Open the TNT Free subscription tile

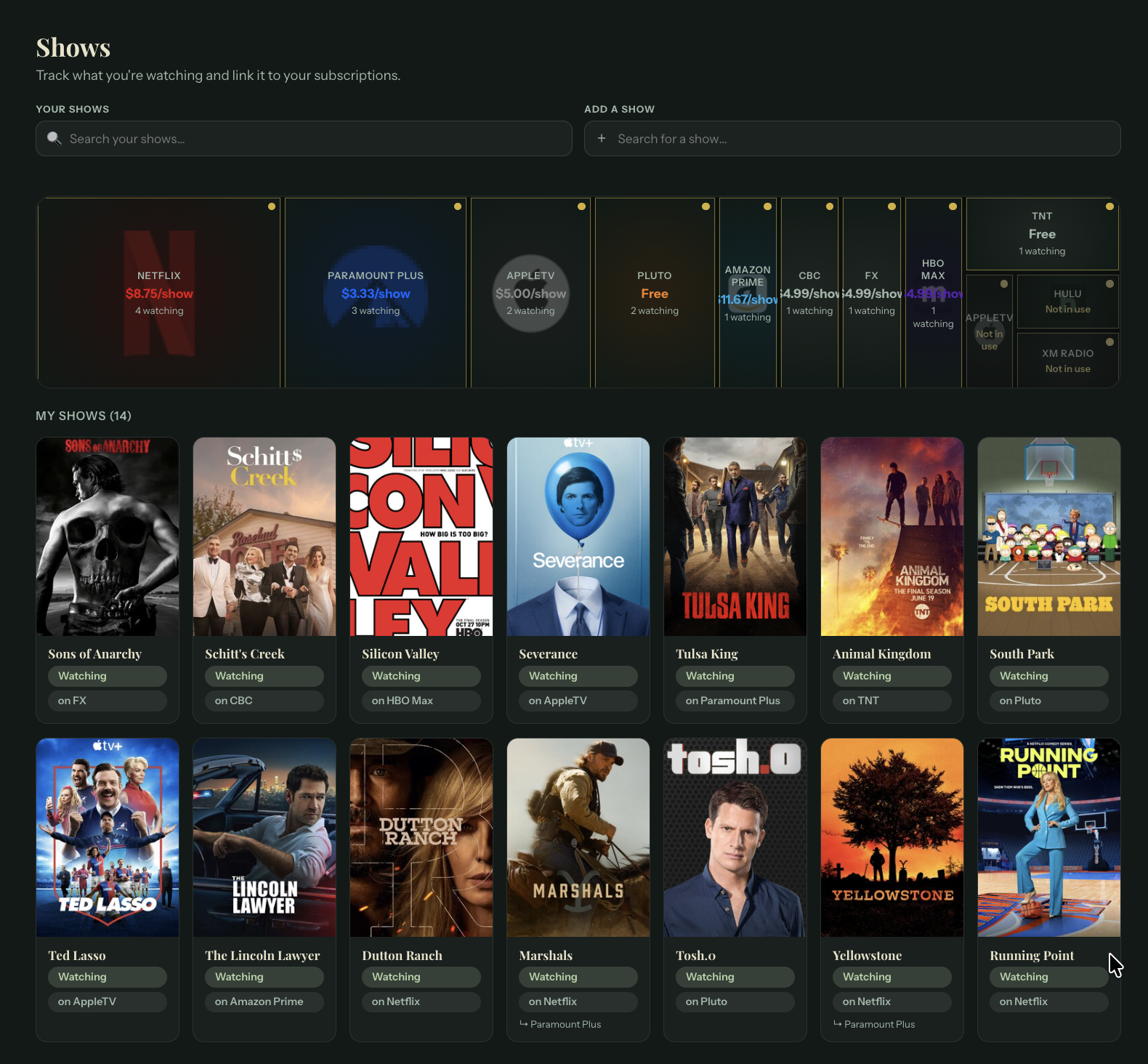click(1042, 234)
